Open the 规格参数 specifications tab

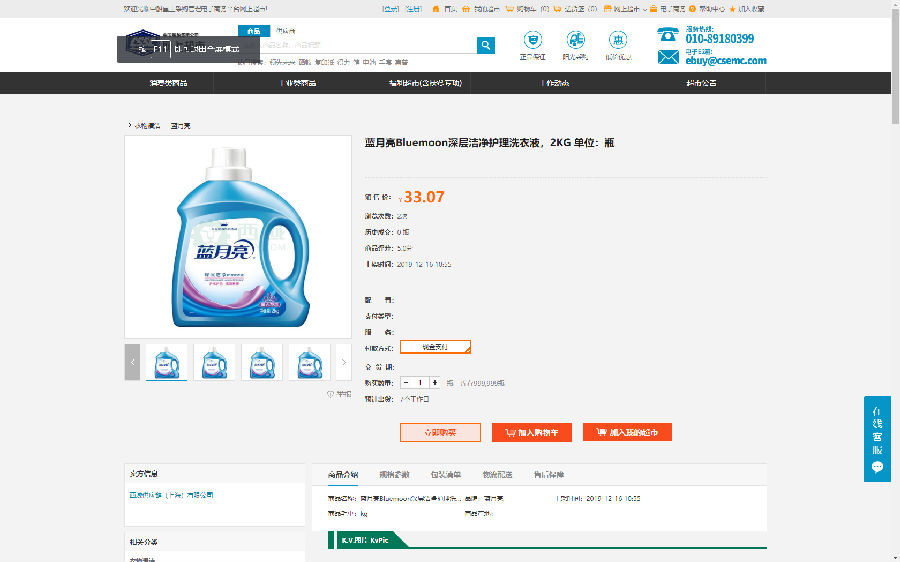point(394,474)
